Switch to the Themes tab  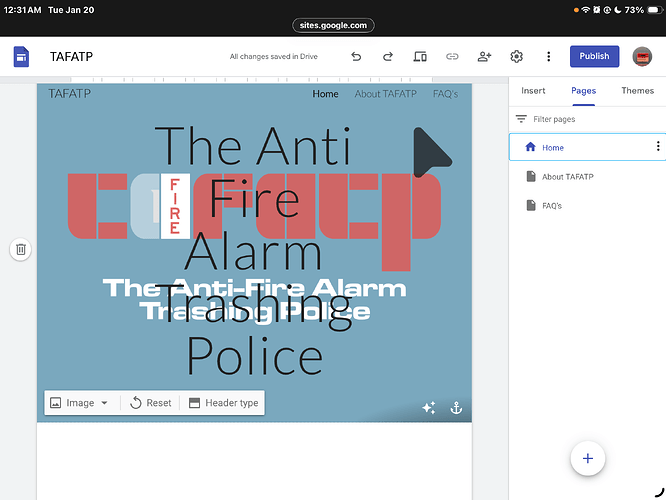tap(637, 90)
